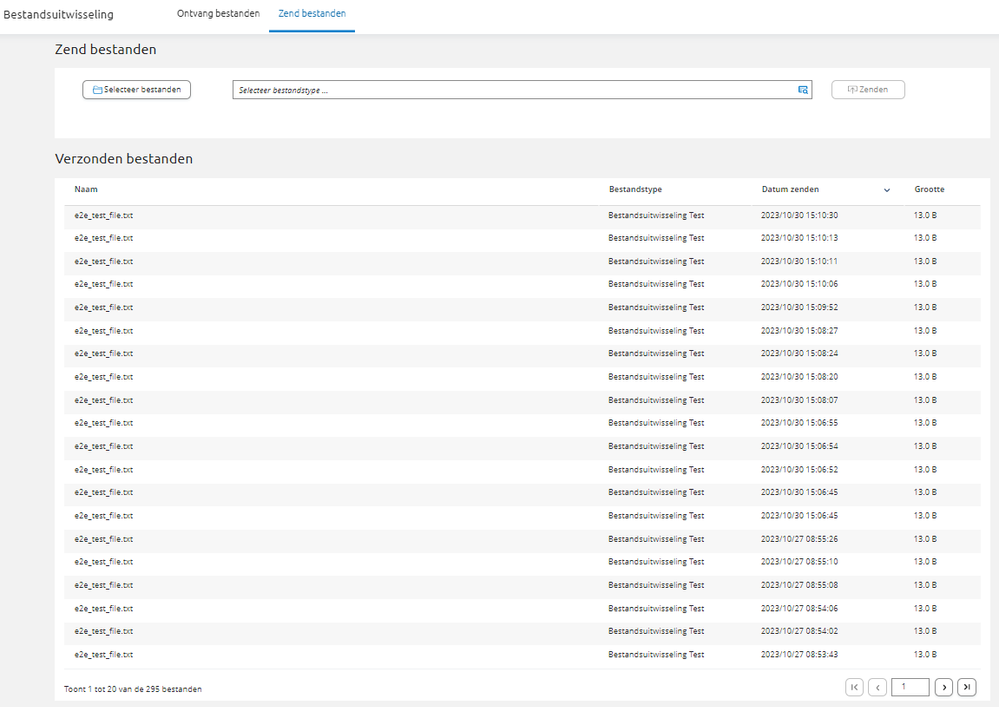Image resolution: width=999 pixels, height=707 pixels.
Task: Select the file sent at 2023/10/30 15:06:54
Action: click(522, 446)
